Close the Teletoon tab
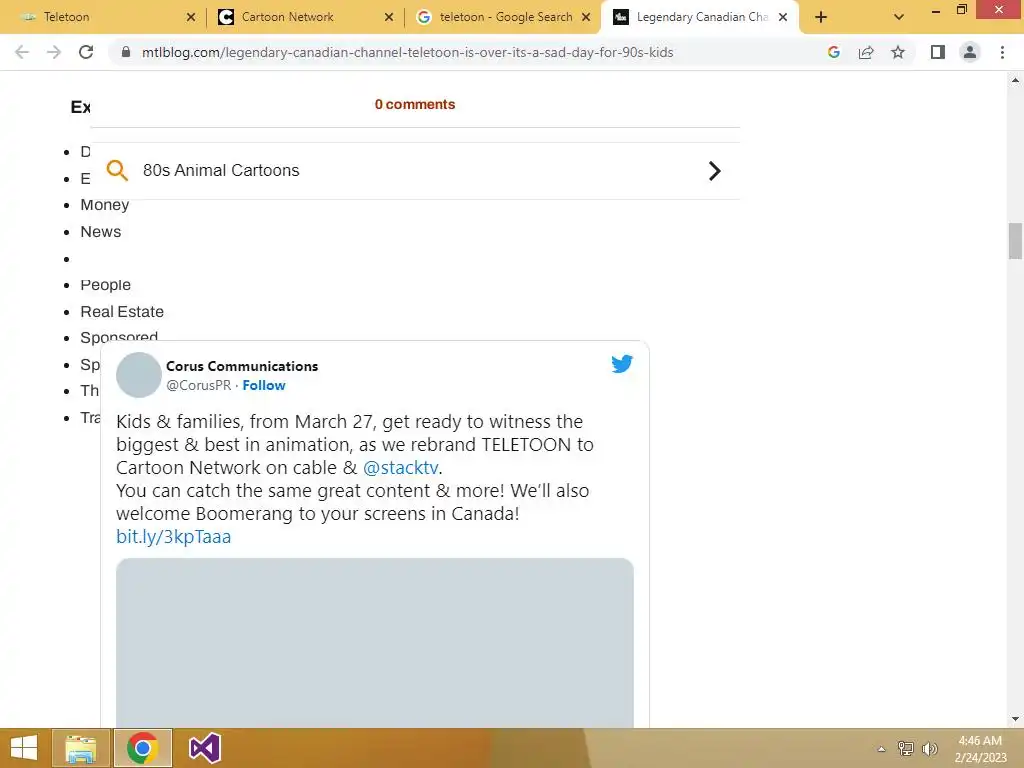 [x=191, y=17]
